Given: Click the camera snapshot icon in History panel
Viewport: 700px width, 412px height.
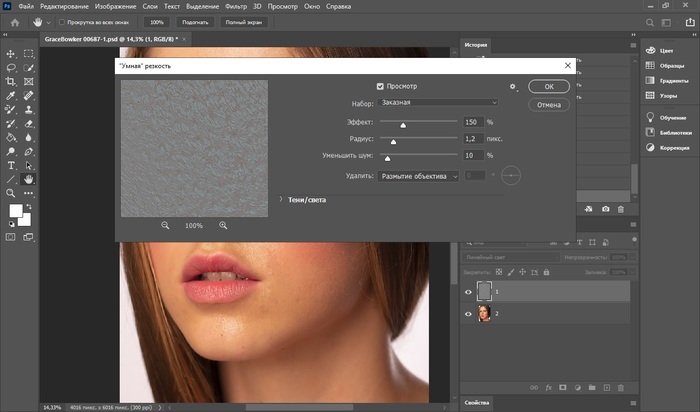Looking at the screenshot, I should pos(605,208).
